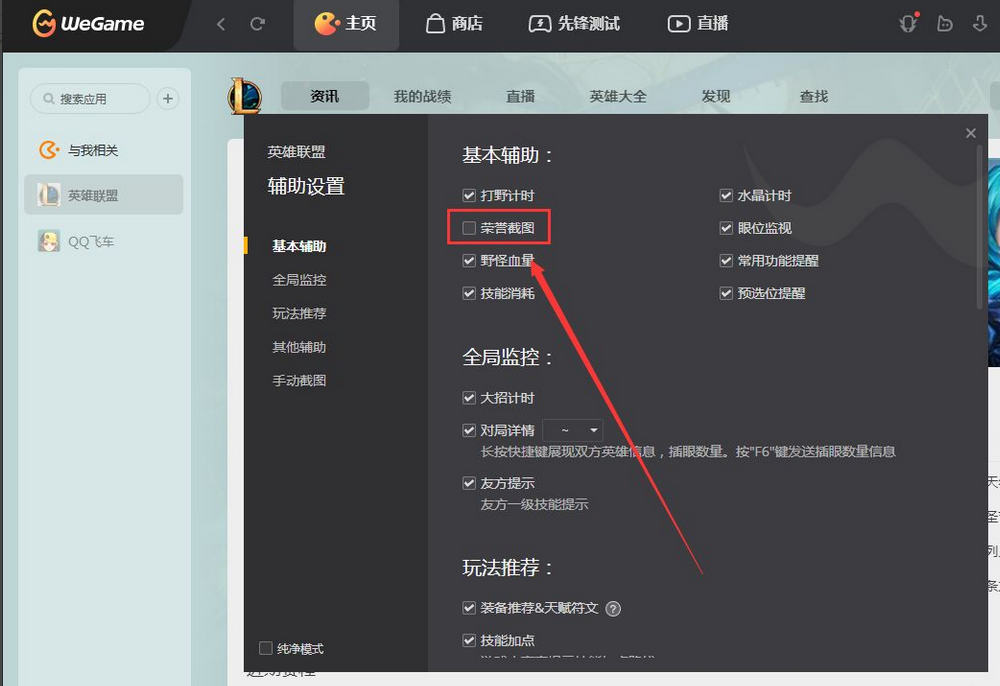
Task: Select 英雄联盟 in the sidebar
Action: coord(103,195)
